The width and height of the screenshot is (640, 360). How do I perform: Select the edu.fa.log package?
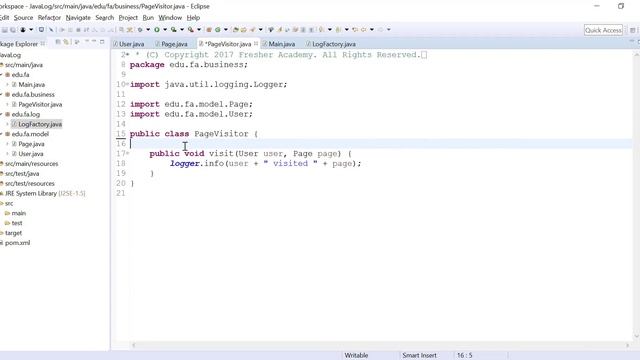(x=25, y=114)
